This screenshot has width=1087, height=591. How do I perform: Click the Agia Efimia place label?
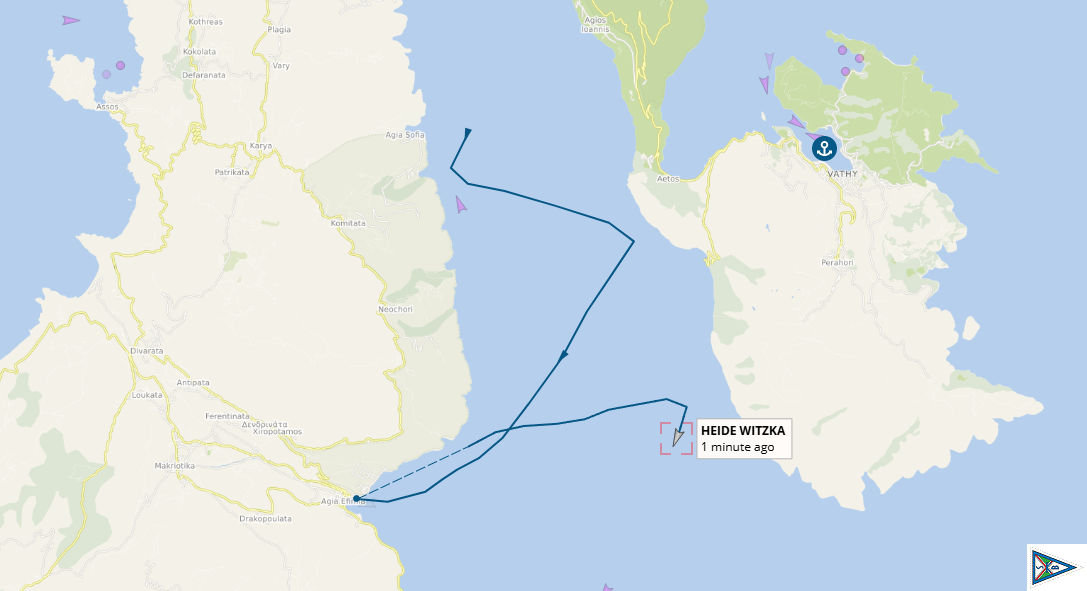(x=342, y=501)
